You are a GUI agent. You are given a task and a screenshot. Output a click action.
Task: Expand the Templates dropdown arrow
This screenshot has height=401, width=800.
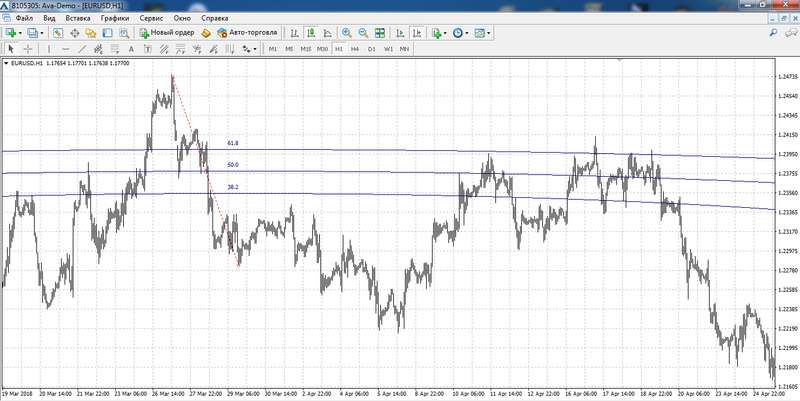(489, 33)
